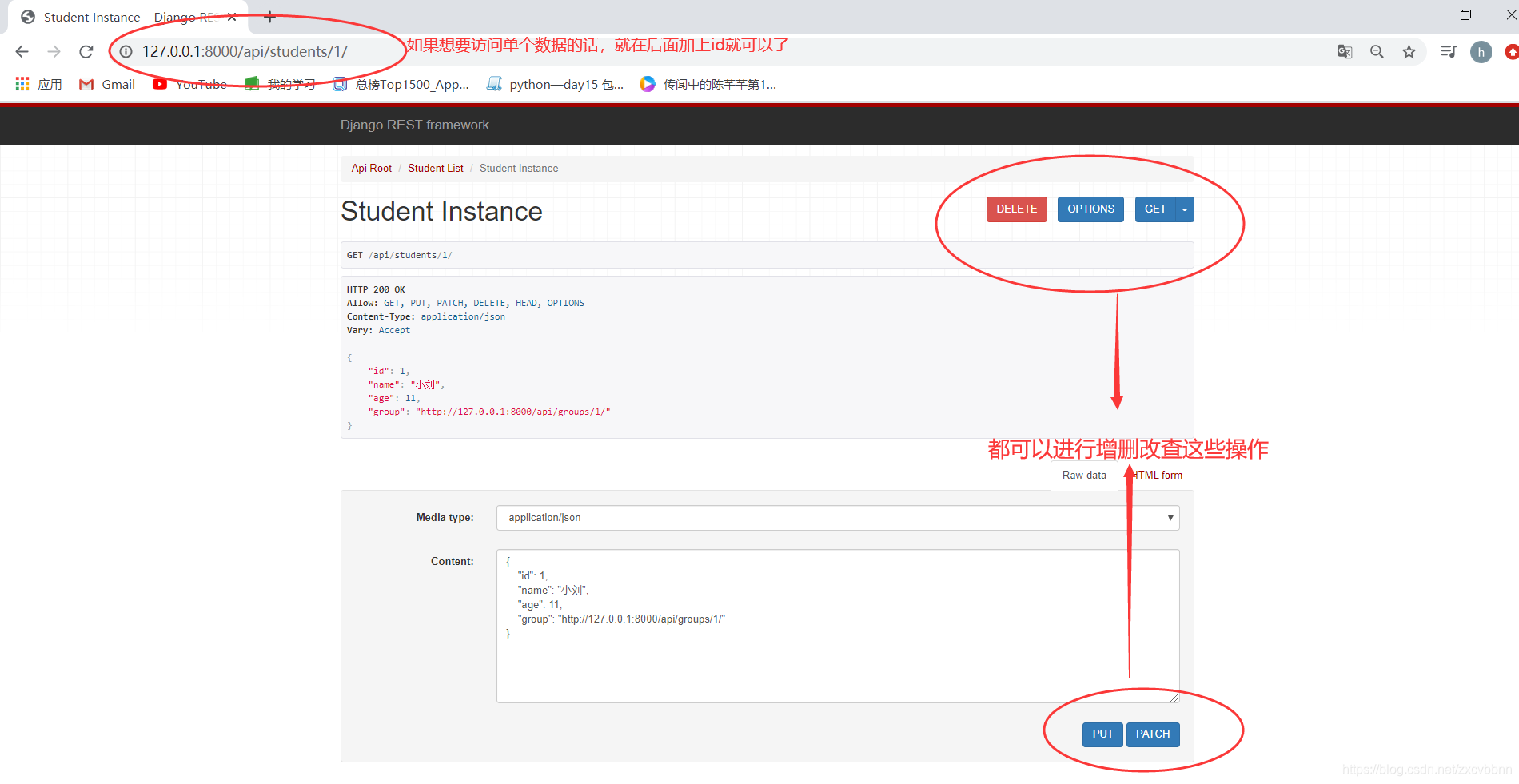Switch to the HTML form tab

click(x=1156, y=476)
